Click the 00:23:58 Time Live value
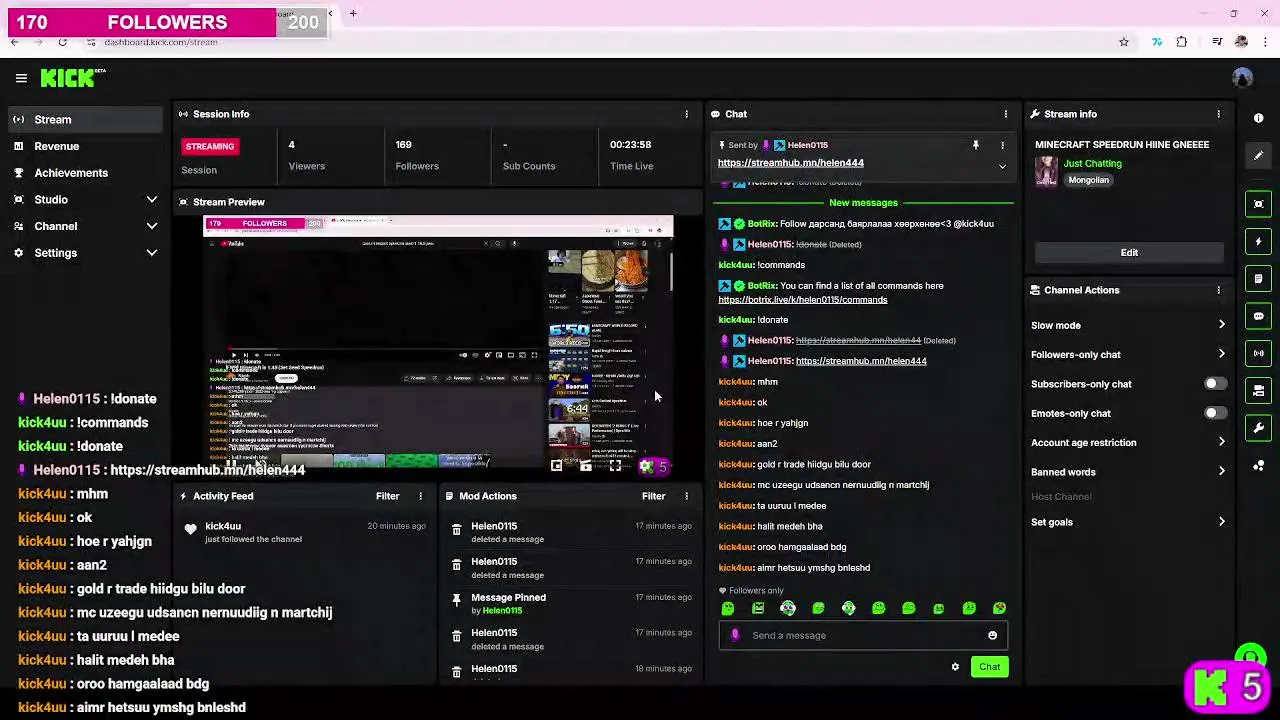 [630, 145]
